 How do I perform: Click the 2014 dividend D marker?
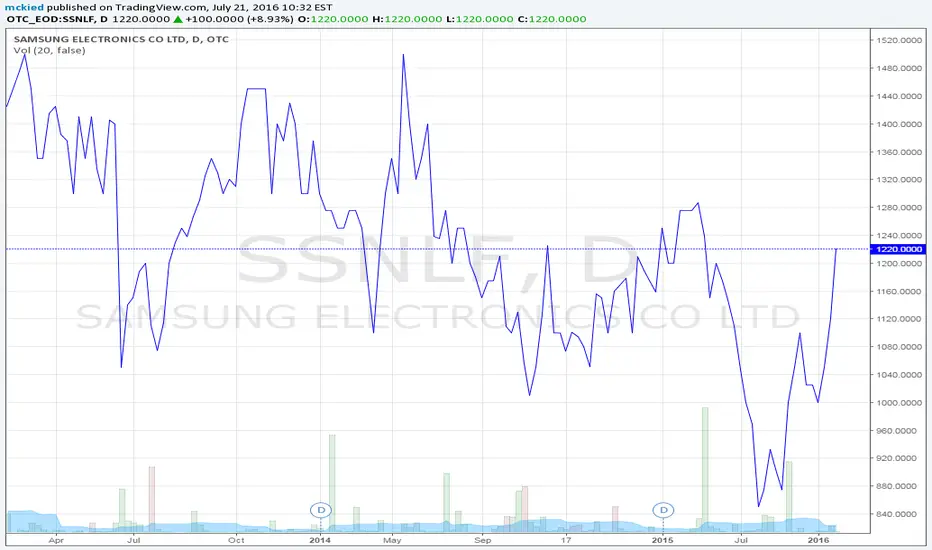coord(320,510)
